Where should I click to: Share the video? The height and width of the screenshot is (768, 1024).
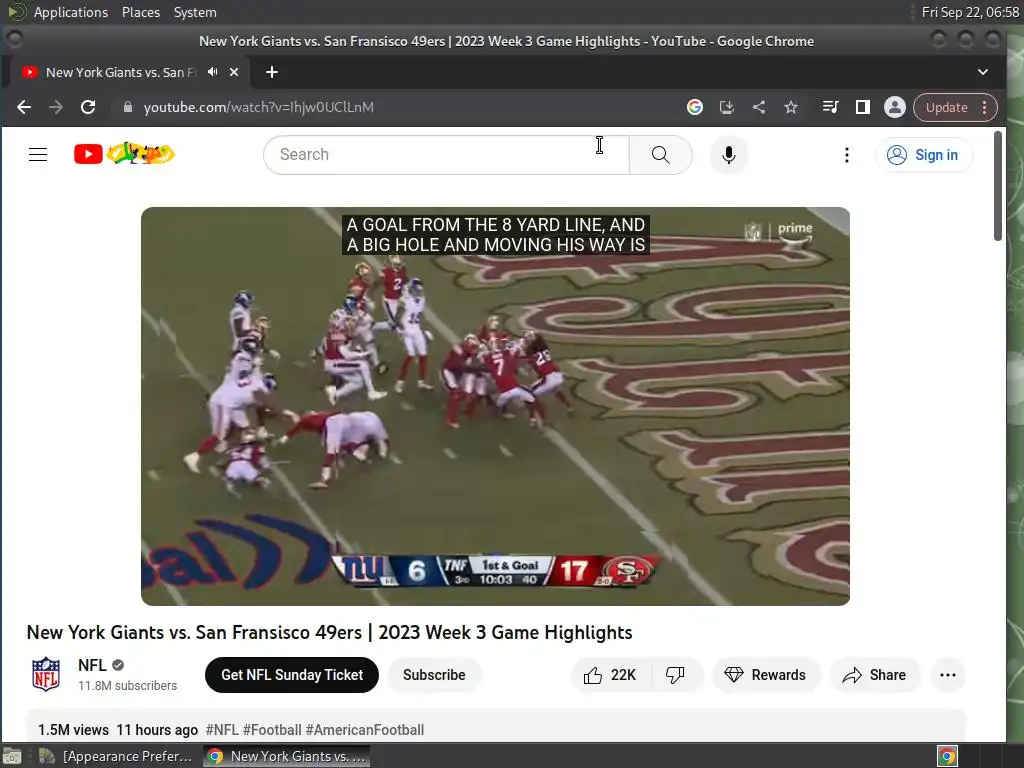[x=874, y=675]
